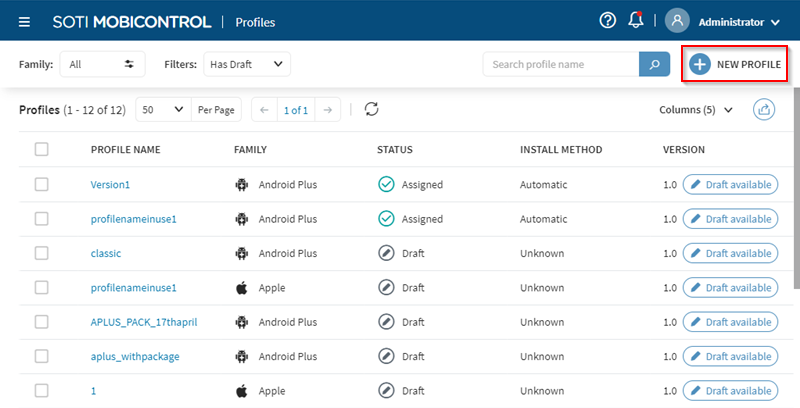This screenshot has height=408, width=800.
Task: Refresh the profiles list
Action: (371, 109)
